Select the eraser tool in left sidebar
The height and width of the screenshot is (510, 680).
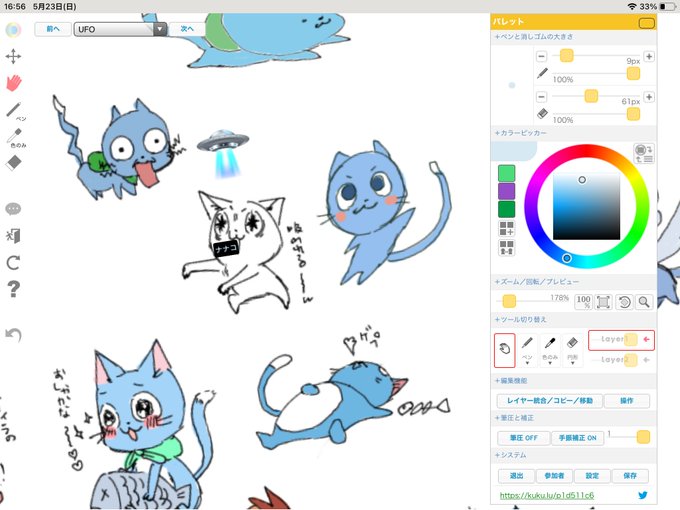coord(14,163)
